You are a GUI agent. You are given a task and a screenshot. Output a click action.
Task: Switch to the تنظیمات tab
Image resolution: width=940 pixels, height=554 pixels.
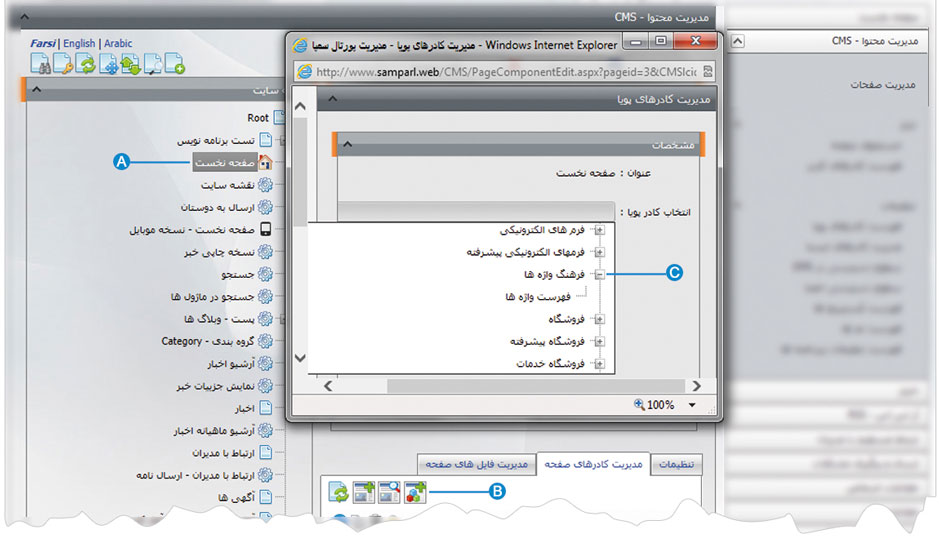pos(677,464)
